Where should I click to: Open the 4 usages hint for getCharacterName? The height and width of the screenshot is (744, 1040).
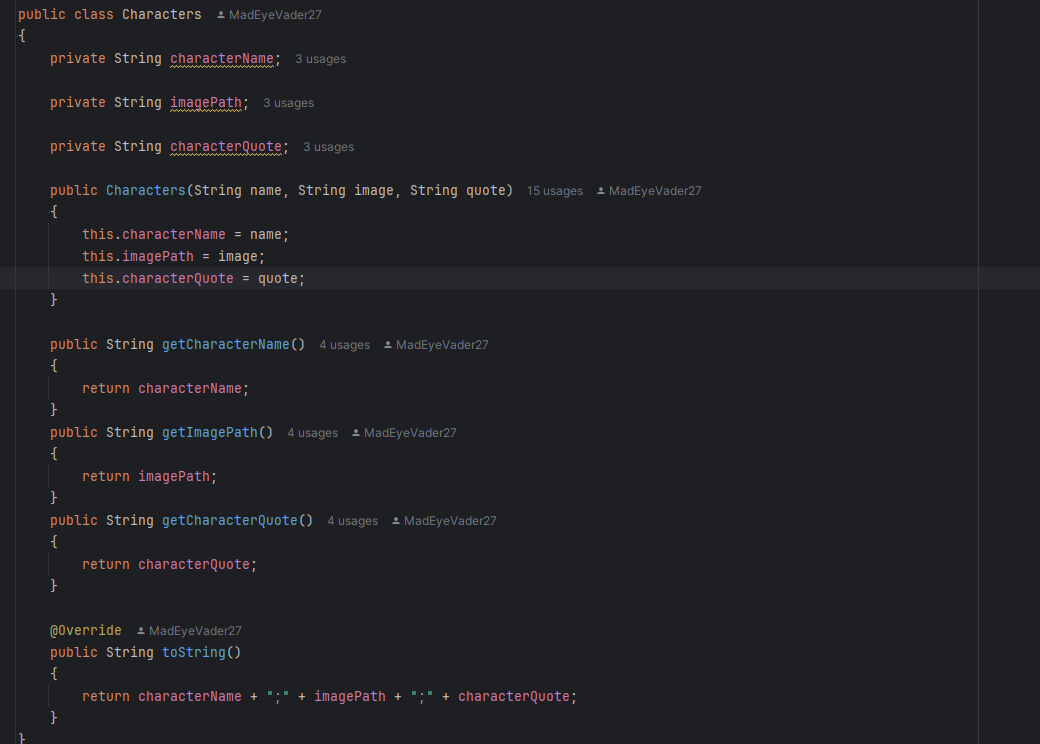click(x=344, y=345)
